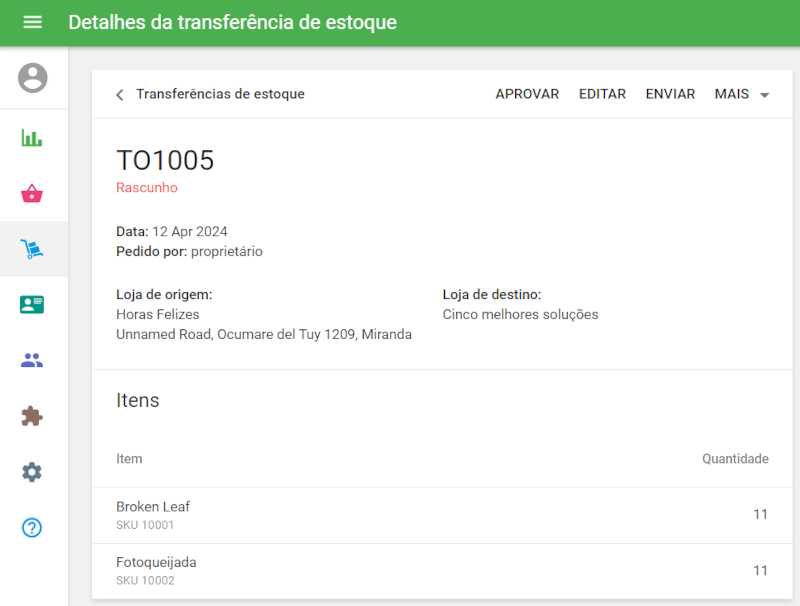Click ENVIAR to send the transfer
800x606 pixels.
pyautogui.click(x=669, y=94)
